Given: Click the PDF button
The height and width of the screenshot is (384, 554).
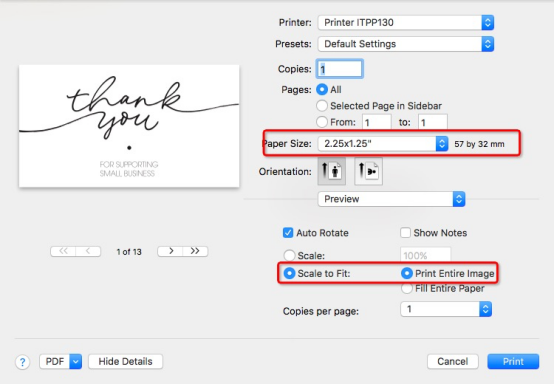Looking at the screenshot, I should point(55,361).
